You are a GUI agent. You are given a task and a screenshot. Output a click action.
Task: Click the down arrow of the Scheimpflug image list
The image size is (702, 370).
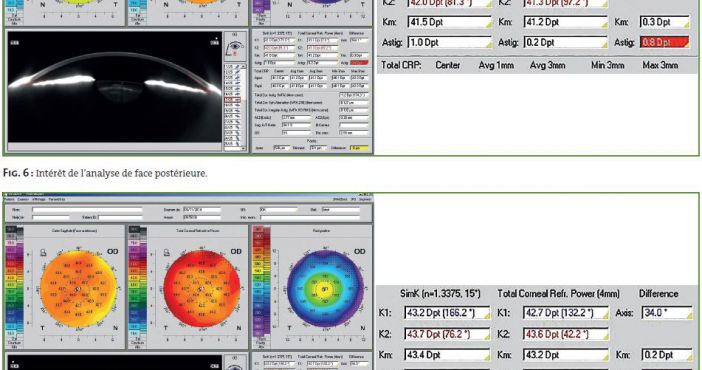coord(244,148)
